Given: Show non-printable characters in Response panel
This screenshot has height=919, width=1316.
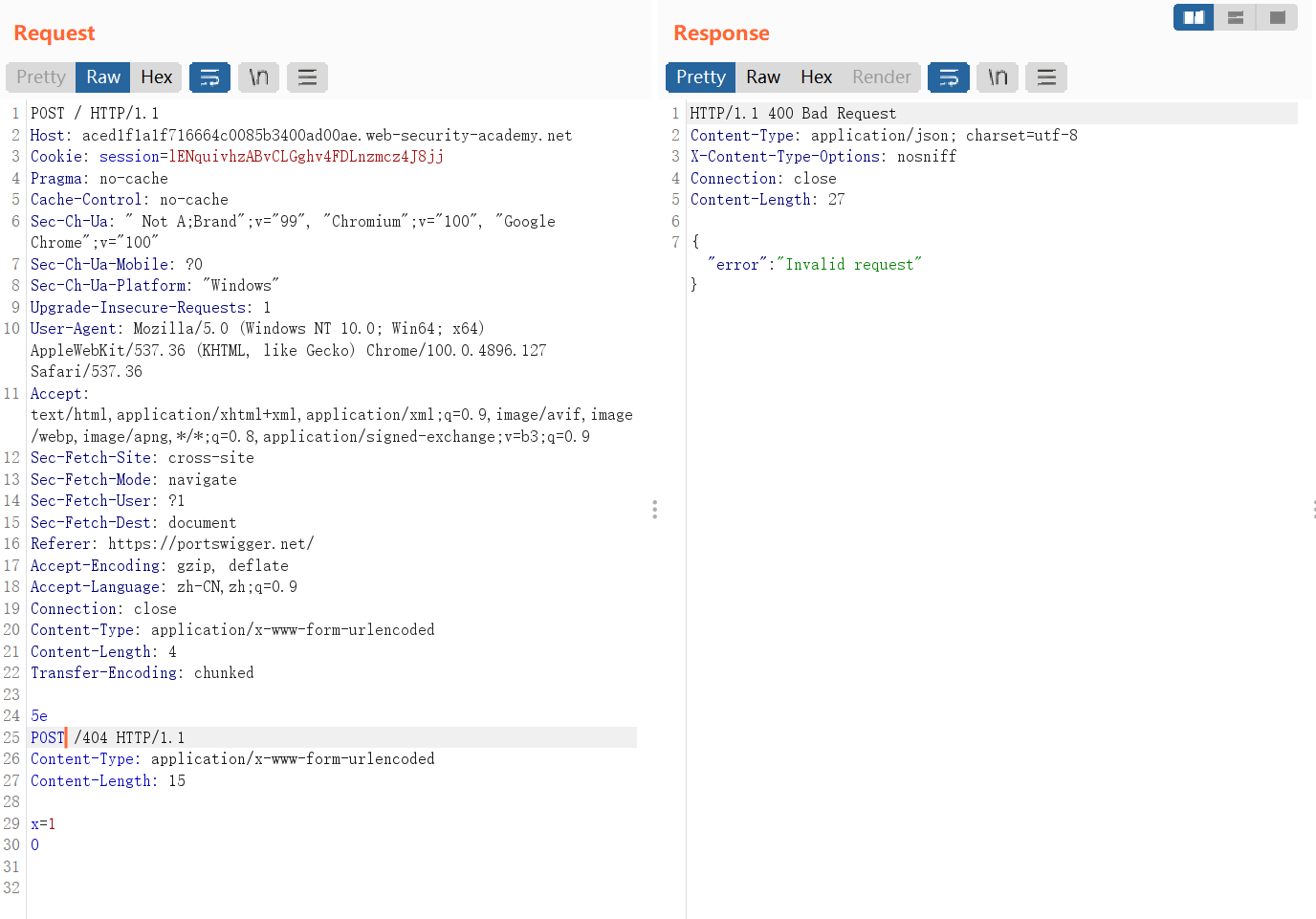Looking at the screenshot, I should pyautogui.click(x=998, y=77).
